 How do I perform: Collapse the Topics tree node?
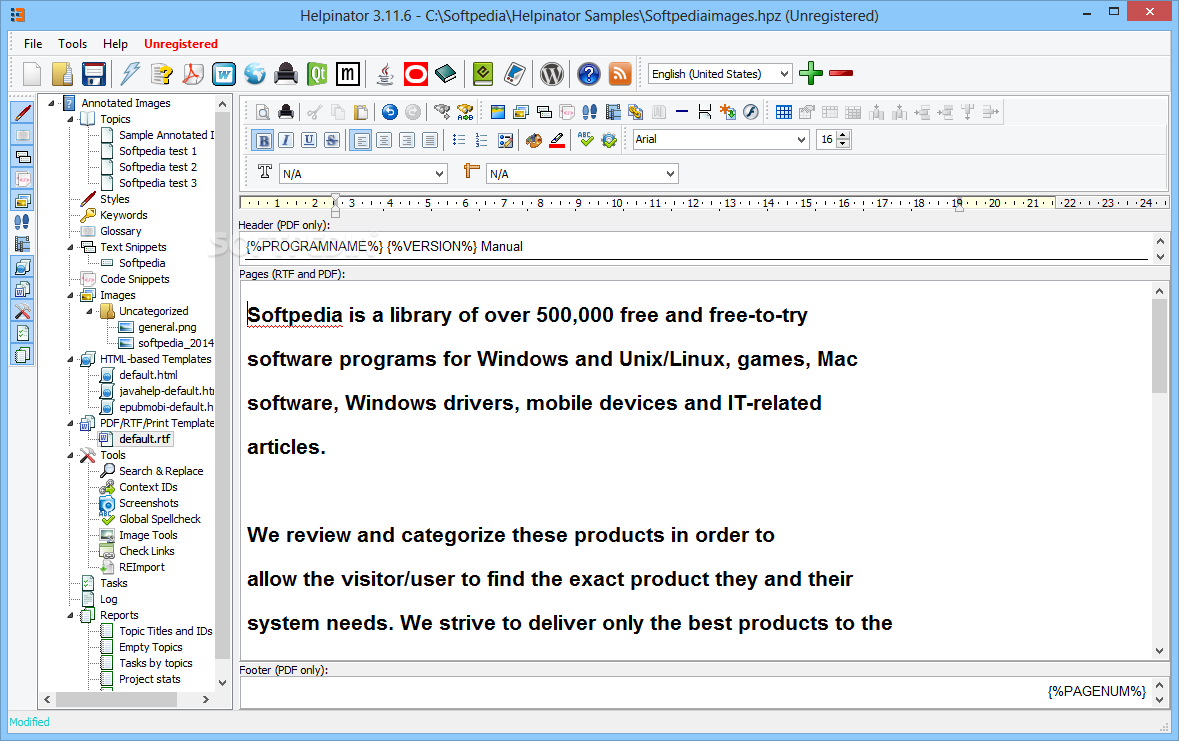71,119
